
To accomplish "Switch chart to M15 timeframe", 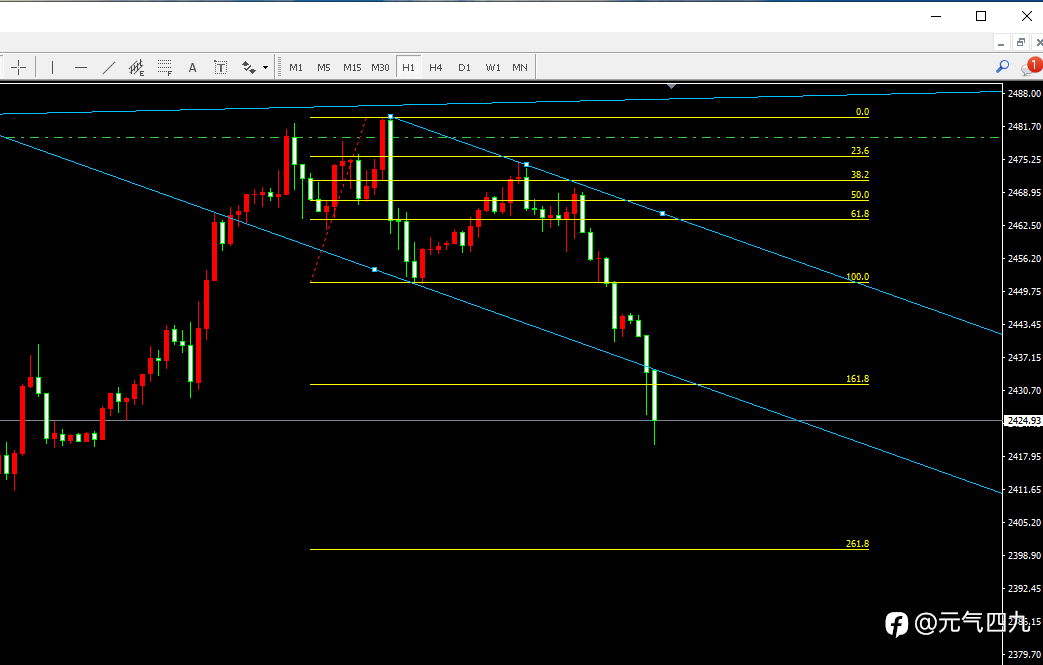I will click(x=352, y=67).
